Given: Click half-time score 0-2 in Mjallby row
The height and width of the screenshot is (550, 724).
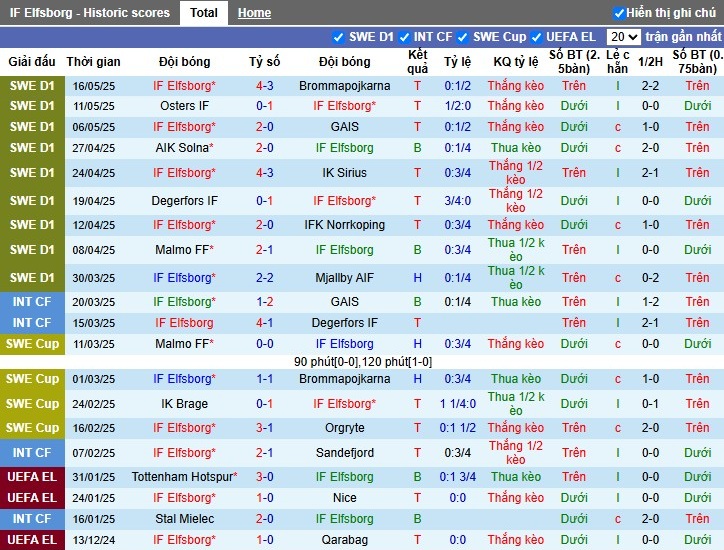Looking at the screenshot, I should coord(650,278).
